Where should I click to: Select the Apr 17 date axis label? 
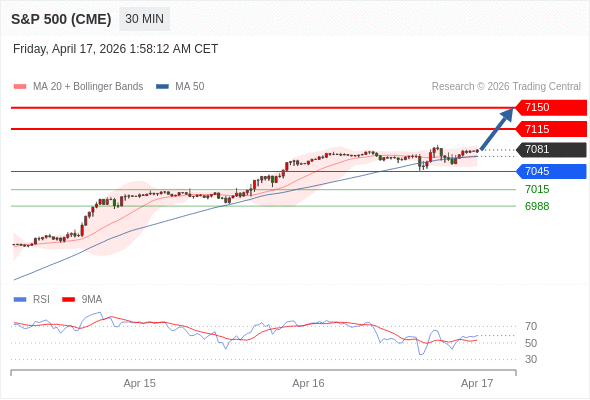477,383
